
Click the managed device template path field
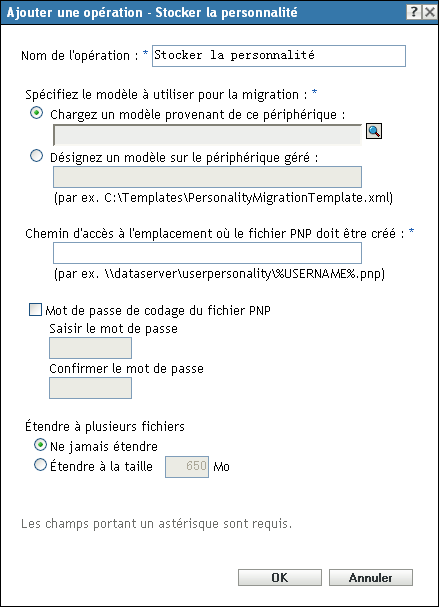tap(207, 177)
